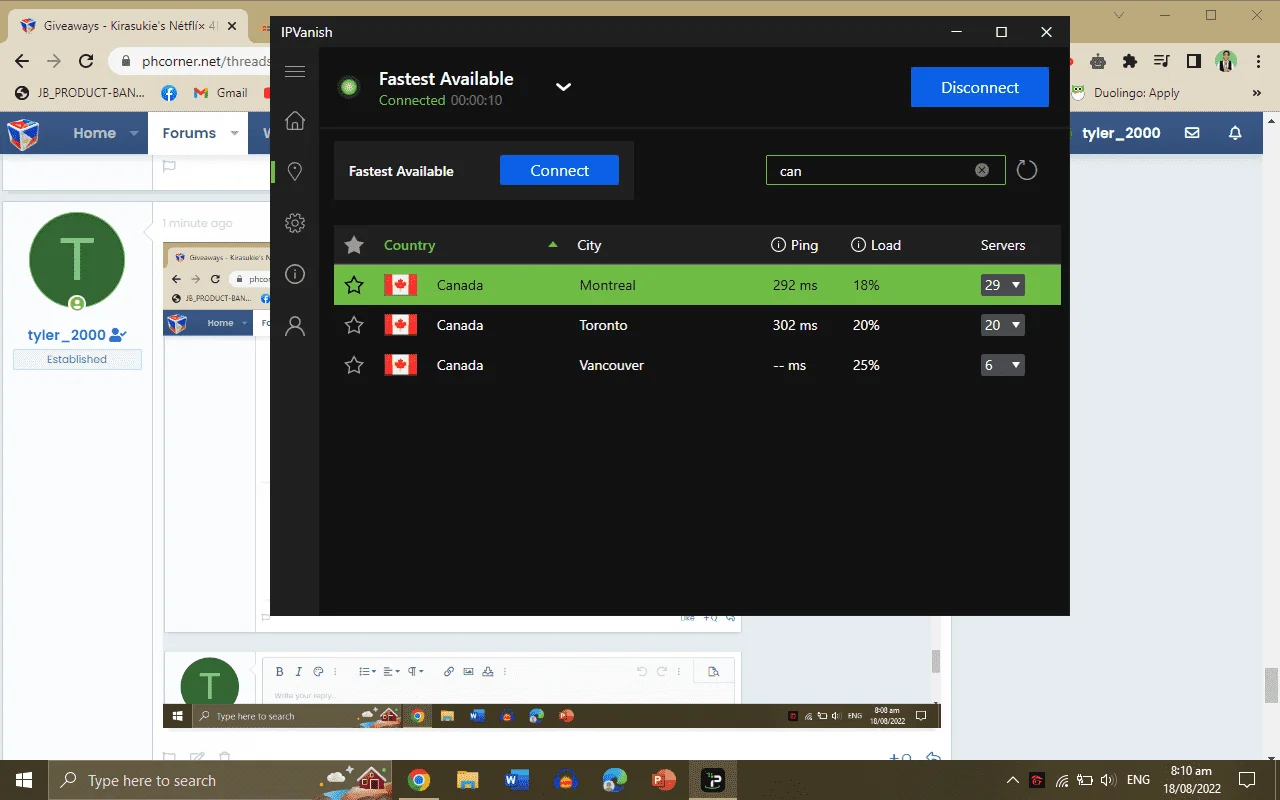The width and height of the screenshot is (1280, 800).
Task: Open Montreal servers dropdown showing 29
Action: [1003, 285]
